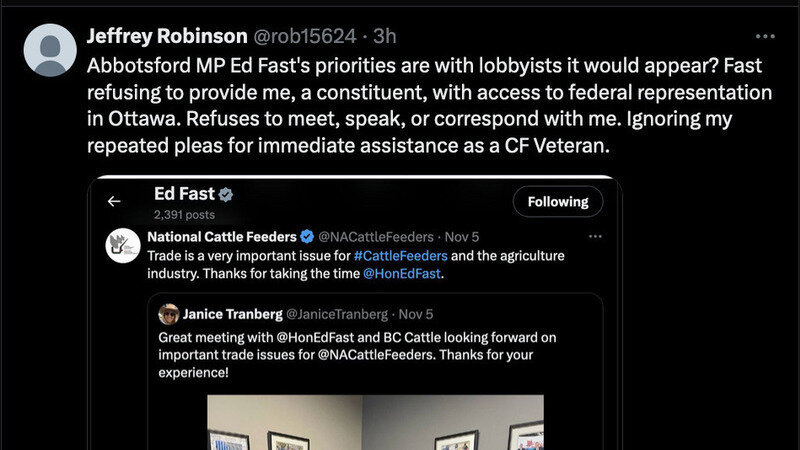Viewport: 800px width, 450px height.
Task: Click the Nov 5 date on Janice's post
Action: coord(416,314)
